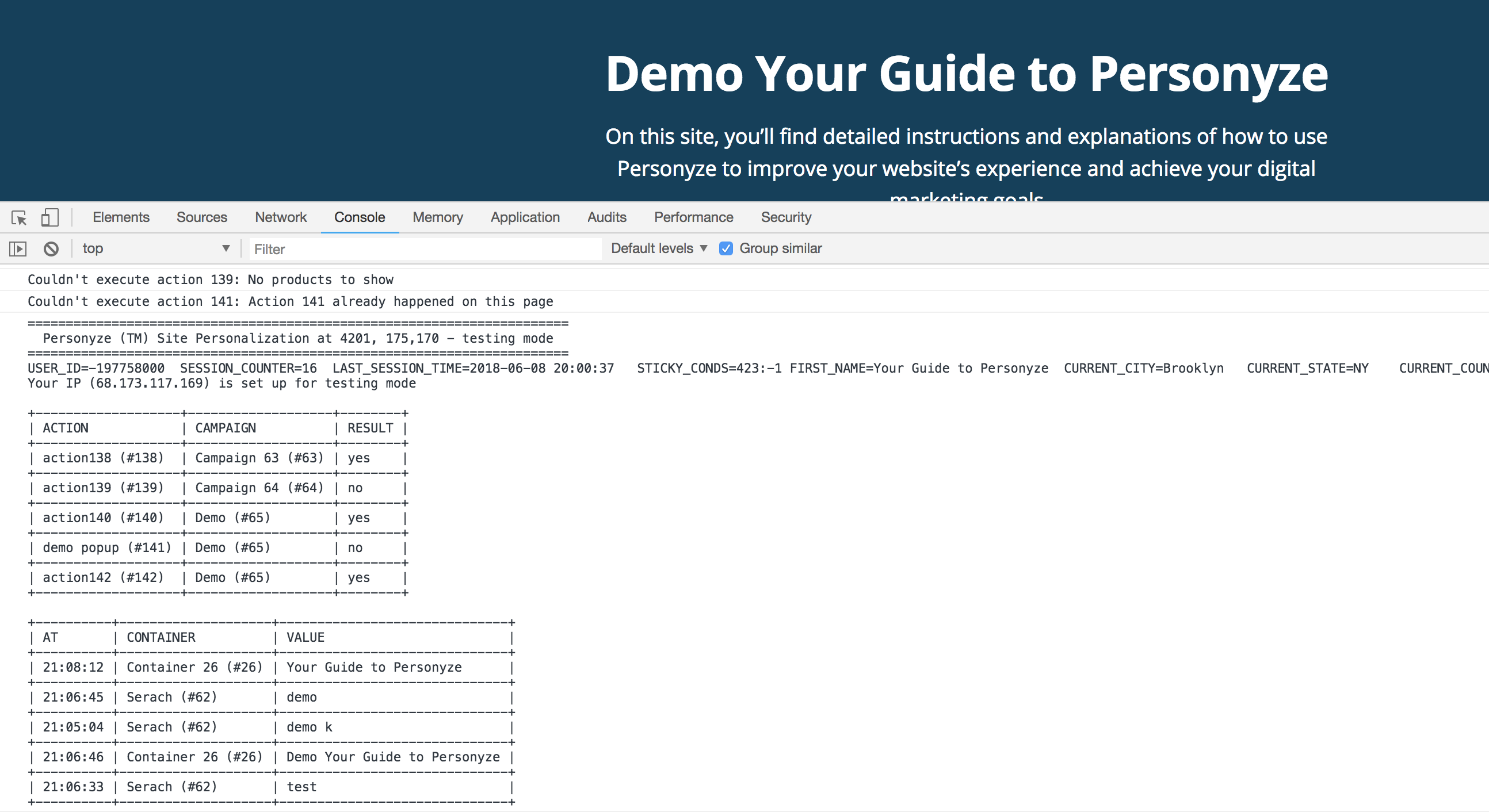The height and width of the screenshot is (812, 1489).
Task: Click the 'No products to show' log line
Action: (211, 279)
